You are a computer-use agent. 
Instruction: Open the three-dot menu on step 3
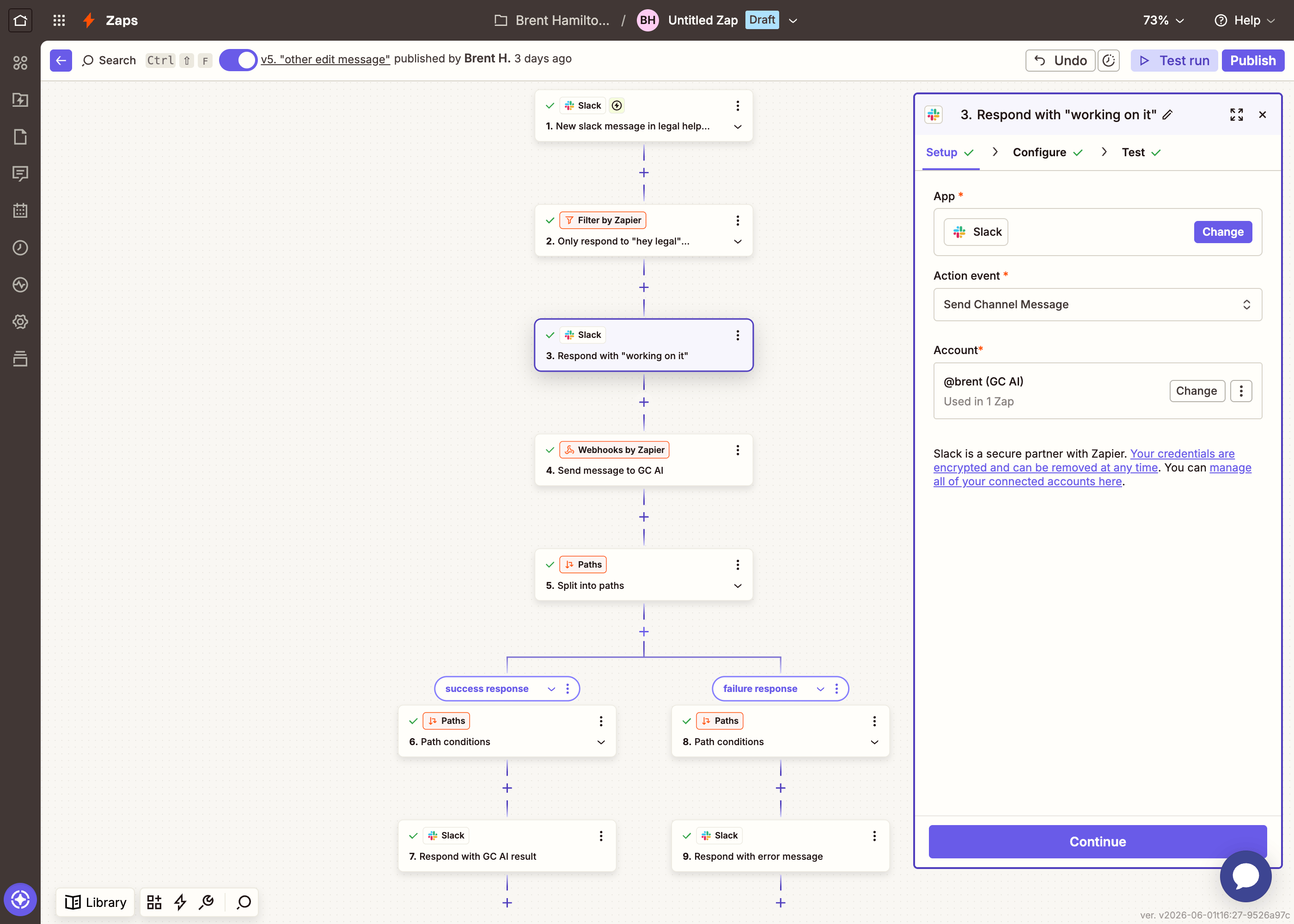738,335
